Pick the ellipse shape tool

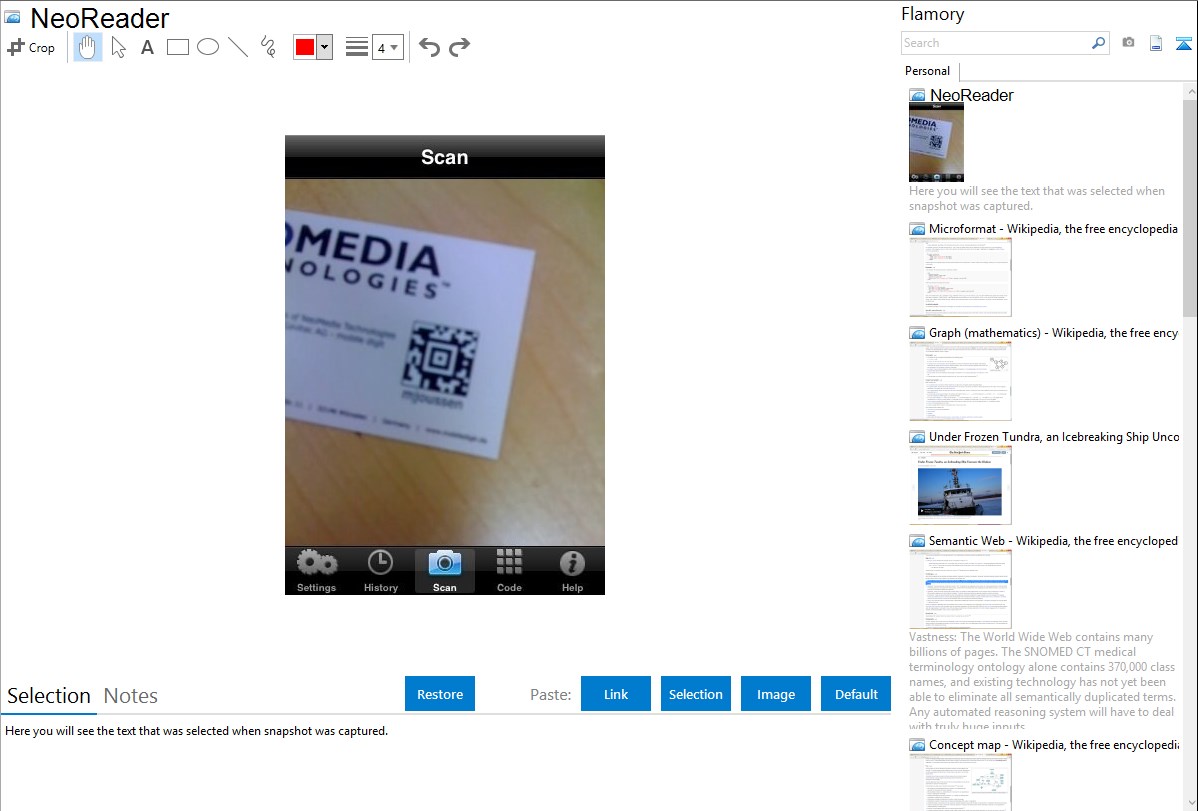click(208, 47)
